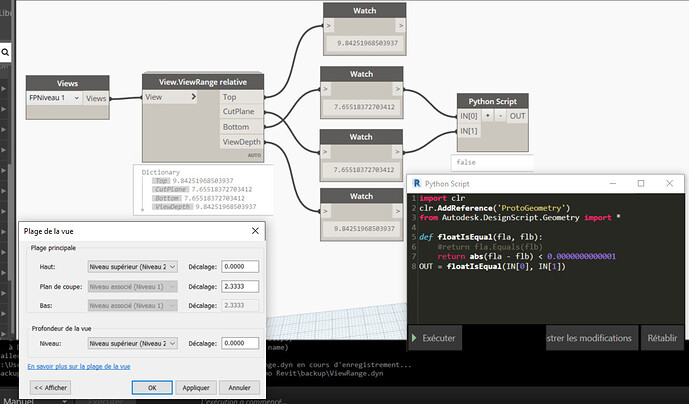The width and height of the screenshot is (689, 404).
Task: Click the top Watch value 9.84251968503937
Action: click(367, 43)
